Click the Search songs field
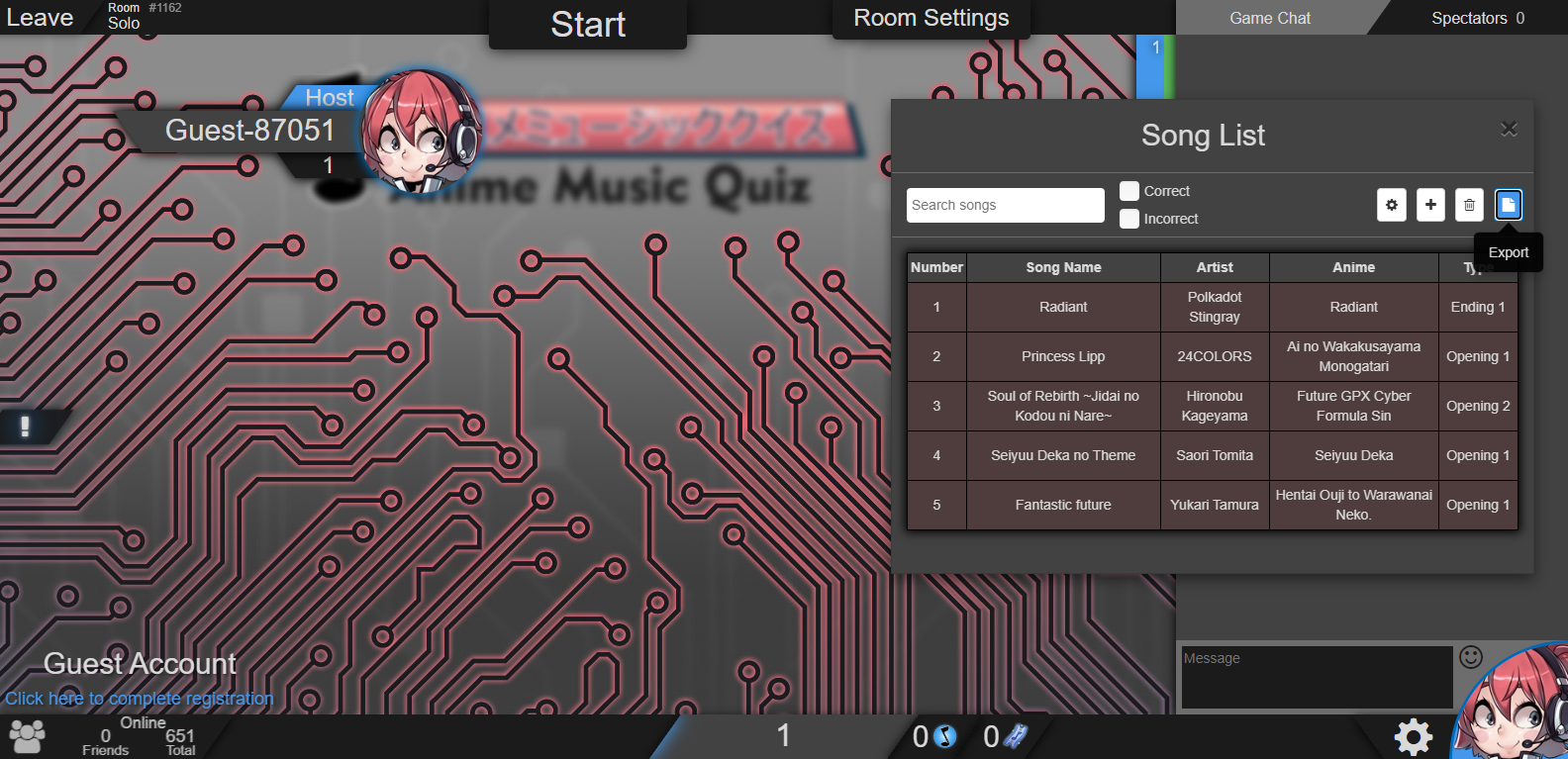The width and height of the screenshot is (1568, 759). point(1006,205)
